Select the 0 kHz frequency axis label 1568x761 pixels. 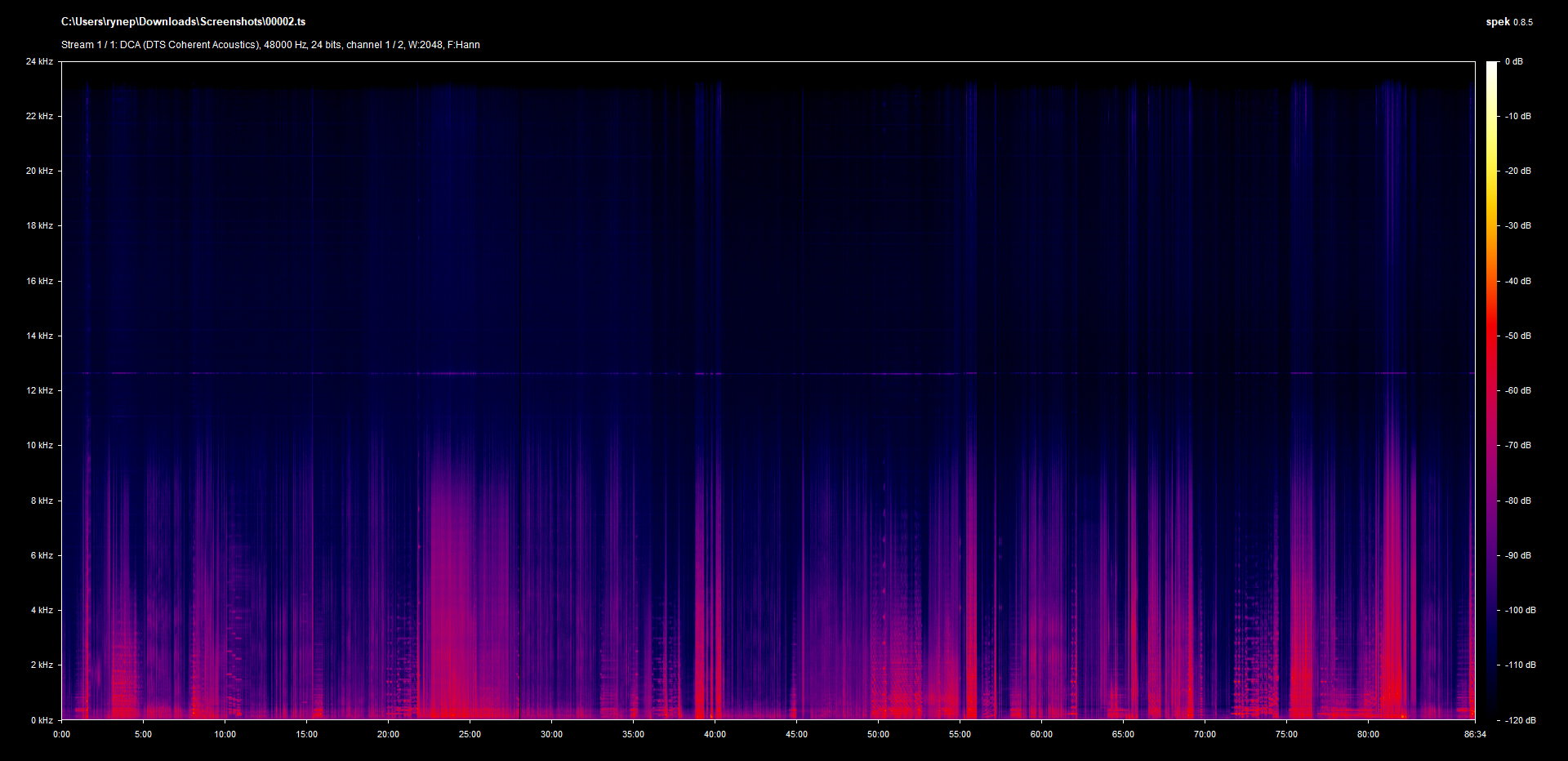click(42, 720)
